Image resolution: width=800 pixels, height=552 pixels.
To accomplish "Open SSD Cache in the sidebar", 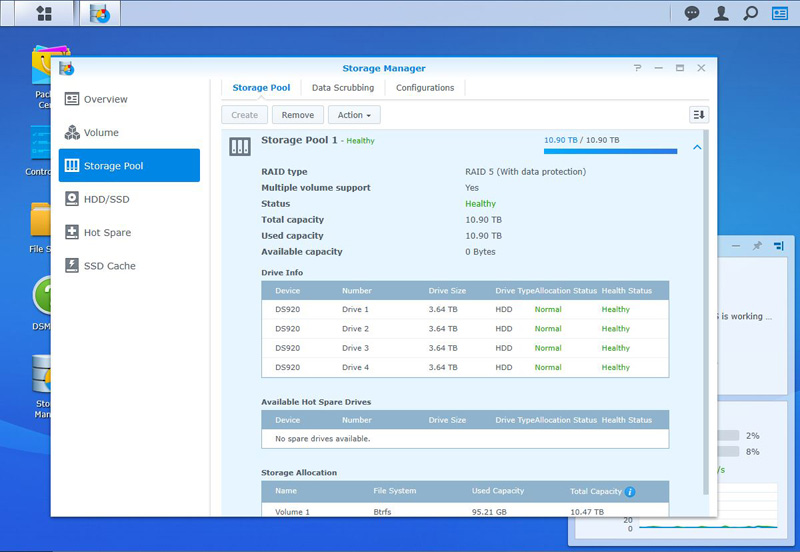I will (x=128, y=266).
